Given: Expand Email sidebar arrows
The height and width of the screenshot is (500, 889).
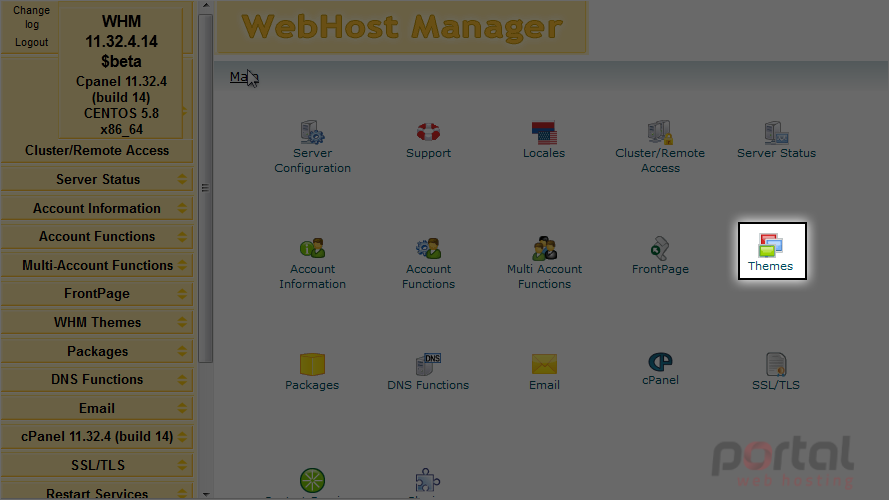Looking at the screenshot, I should tap(182, 408).
